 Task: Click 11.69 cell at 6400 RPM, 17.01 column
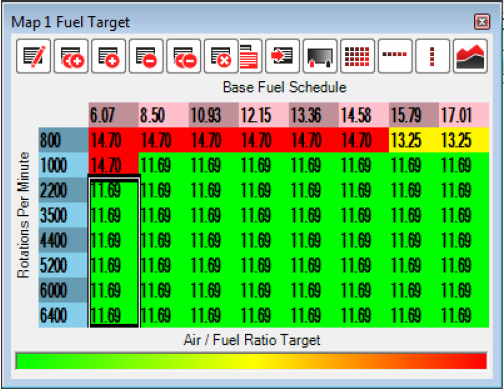point(464,315)
